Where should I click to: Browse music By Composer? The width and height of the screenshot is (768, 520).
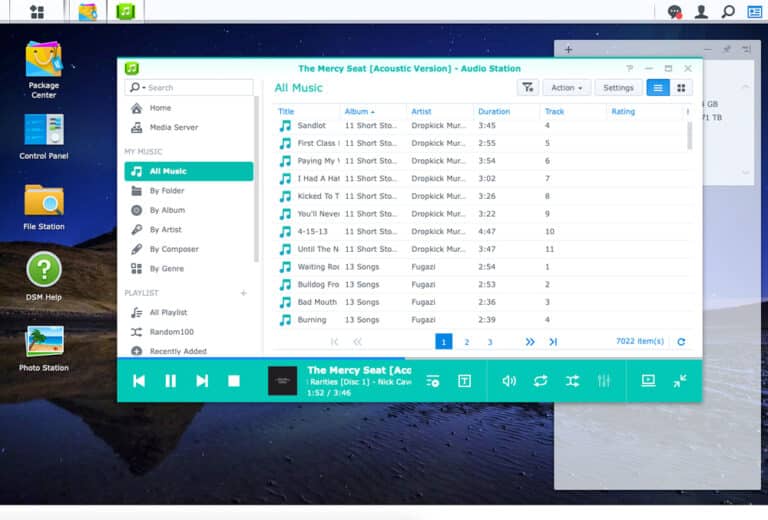[x=189, y=249]
